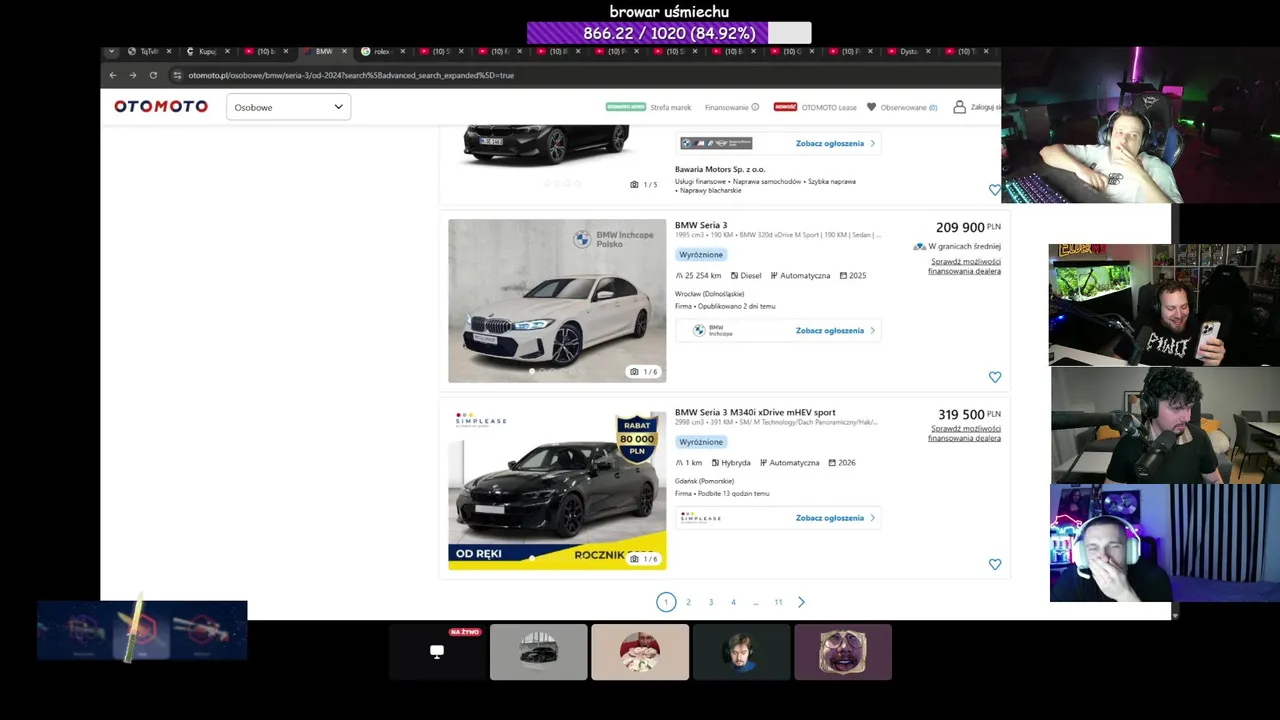Open the Dysta browser tab
1280x720 pixels.
point(909,51)
